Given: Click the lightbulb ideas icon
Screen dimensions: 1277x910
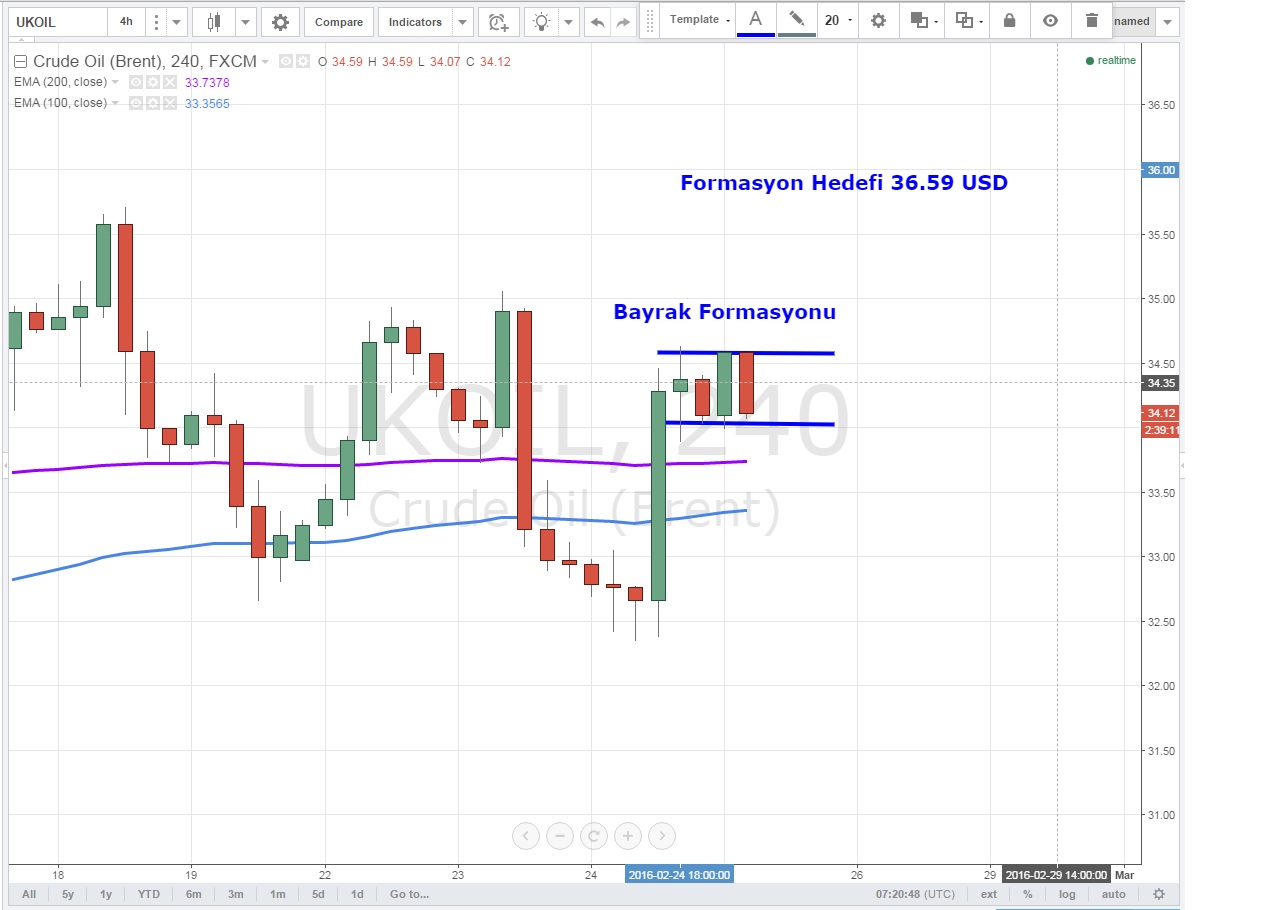Looking at the screenshot, I should pos(541,22).
